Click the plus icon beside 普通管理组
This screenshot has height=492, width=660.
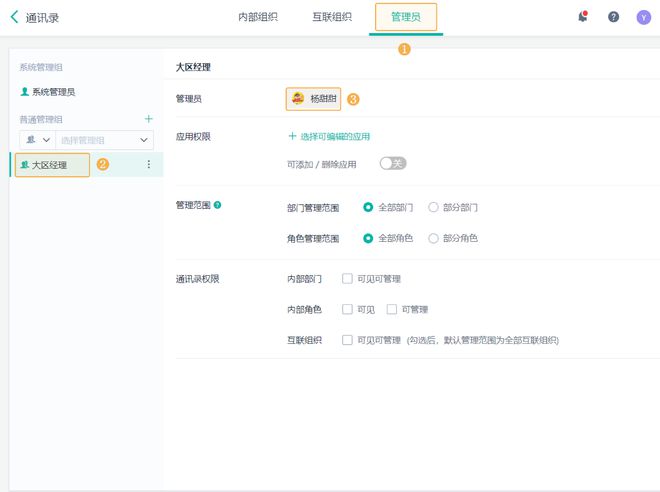(149, 119)
